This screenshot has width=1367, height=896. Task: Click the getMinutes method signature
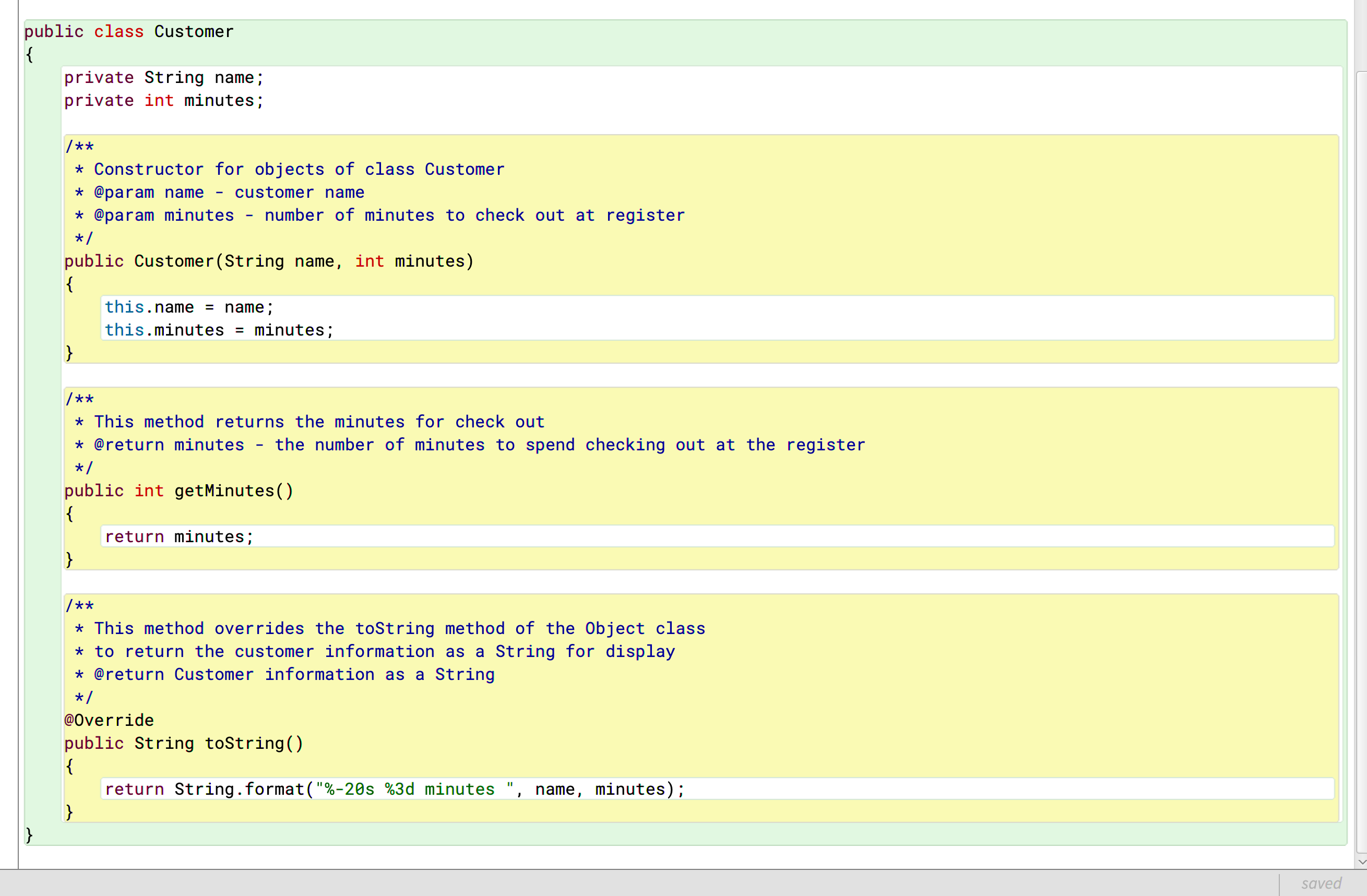(x=178, y=491)
